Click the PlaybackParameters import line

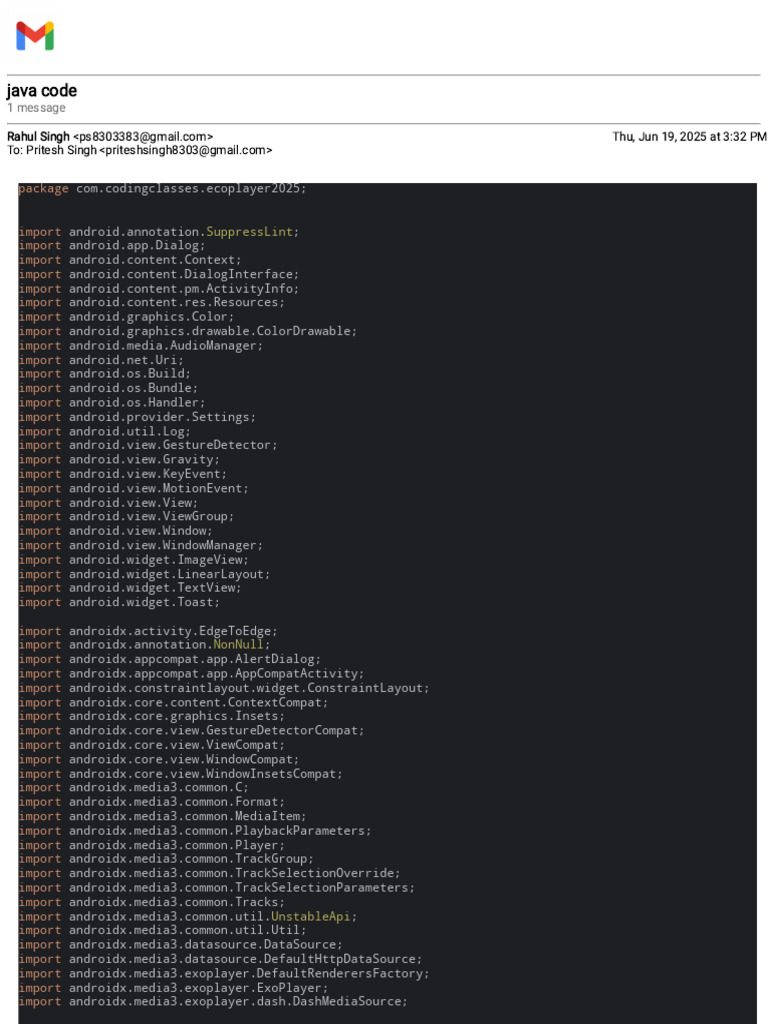(194, 831)
